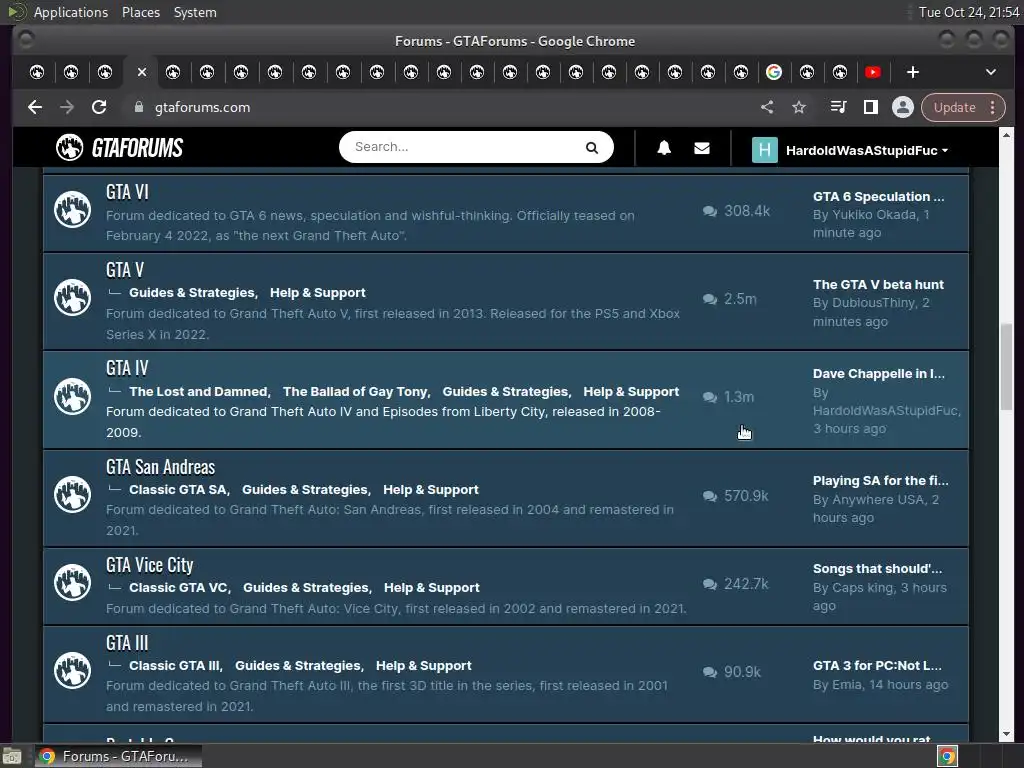Click the Search input field

[476, 147]
